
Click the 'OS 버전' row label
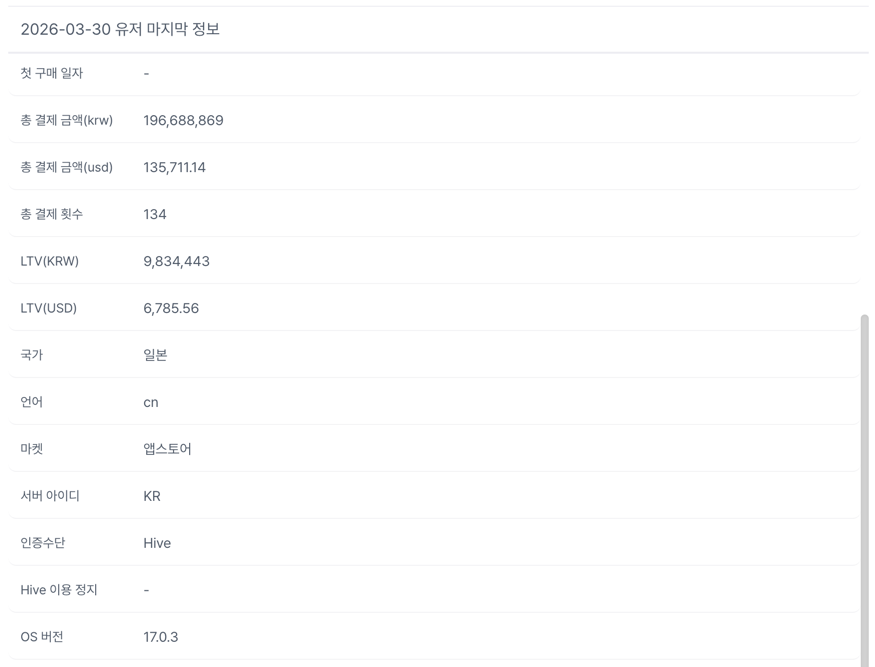(x=42, y=637)
